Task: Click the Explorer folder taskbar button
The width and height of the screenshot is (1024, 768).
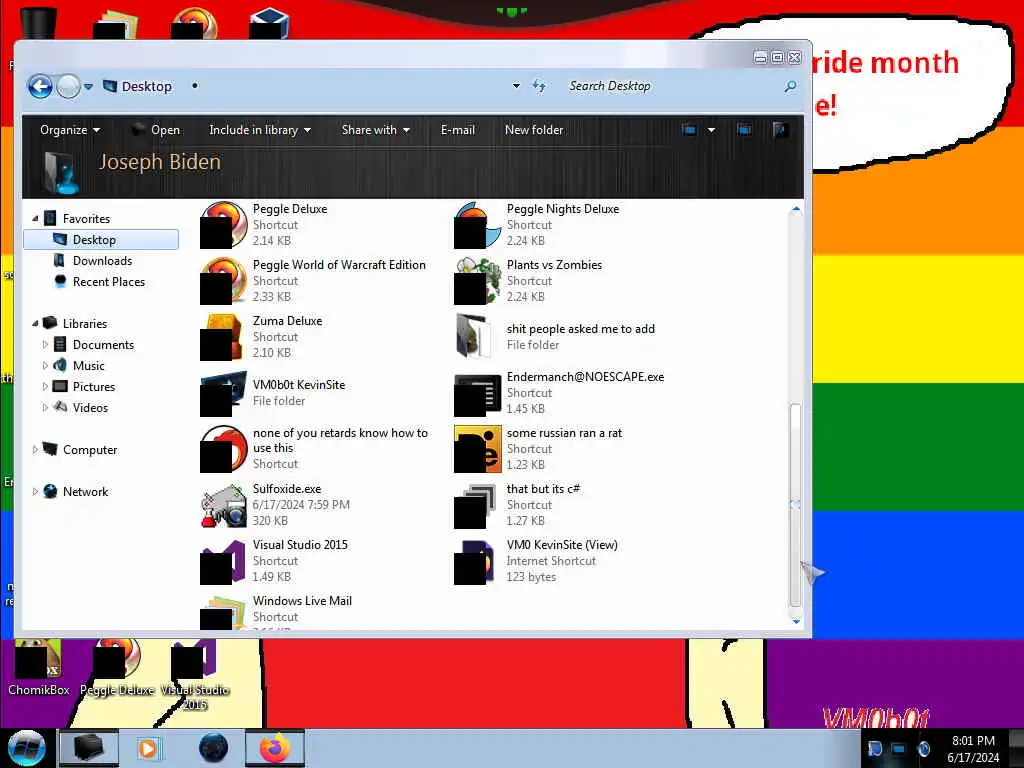Action: click(x=88, y=748)
